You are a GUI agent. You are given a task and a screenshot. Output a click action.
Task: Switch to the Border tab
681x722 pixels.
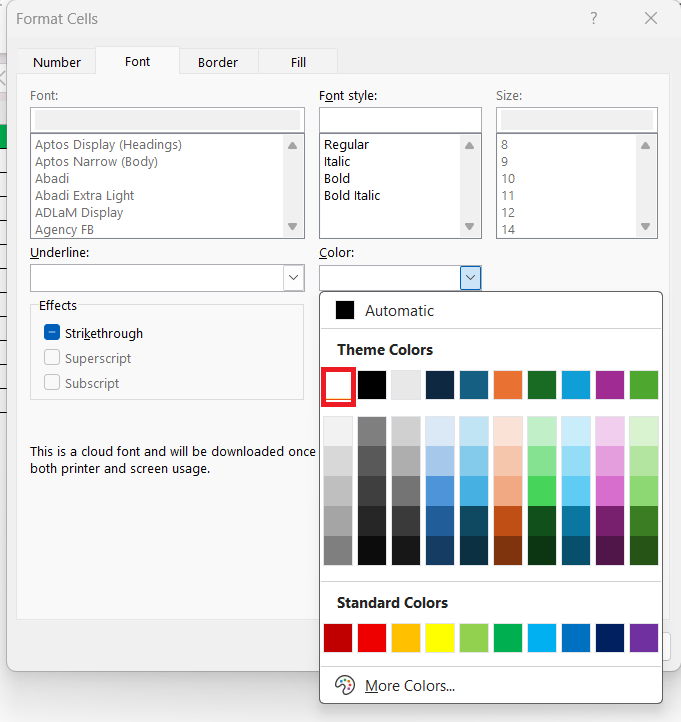coord(218,62)
